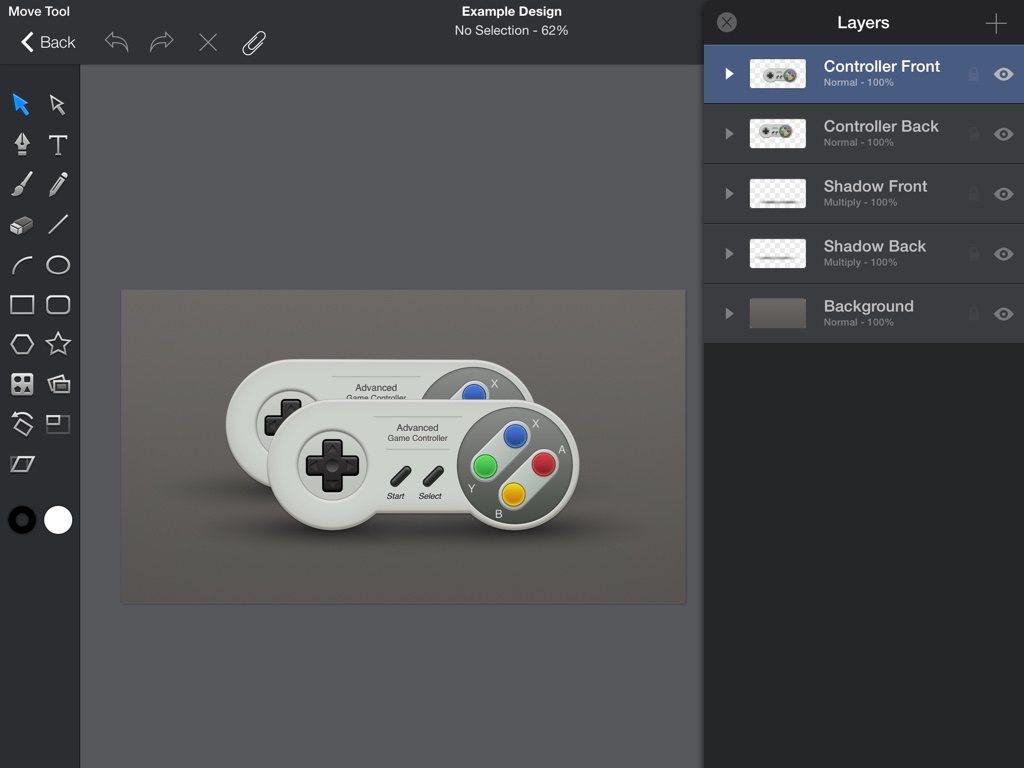The width and height of the screenshot is (1024, 768).
Task: Click the paperclip attachment icon
Action: tap(253, 43)
